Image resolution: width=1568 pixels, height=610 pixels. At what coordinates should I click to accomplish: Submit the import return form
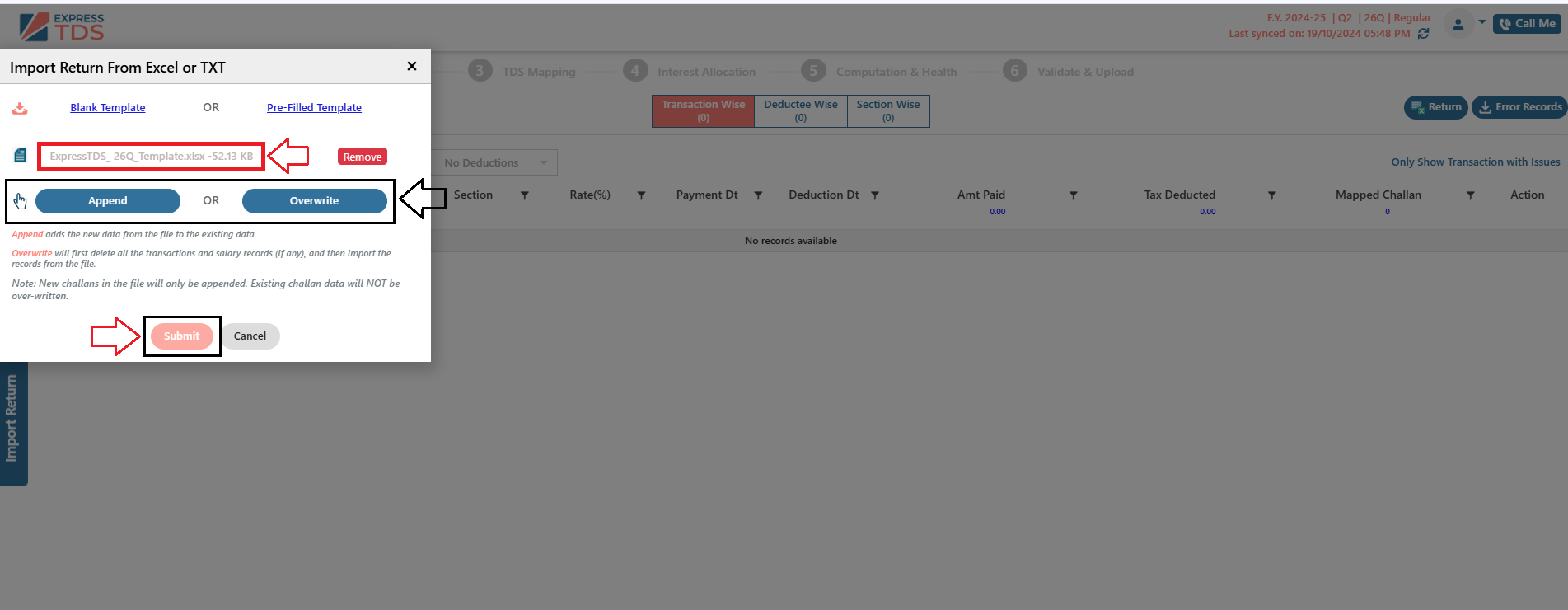[181, 335]
